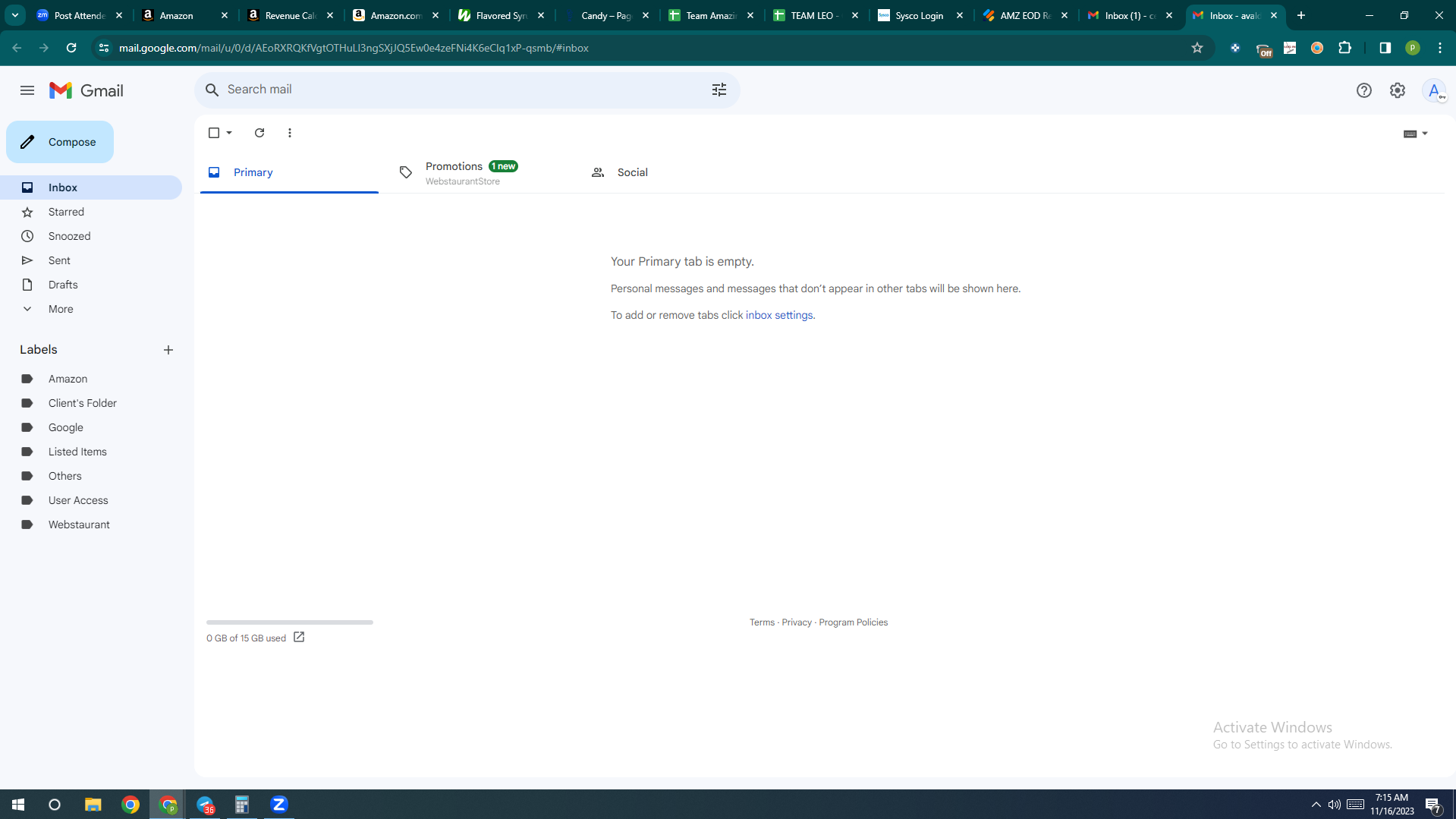Toggle the Chrome side panel
This screenshot has height=819, width=1456.
point(1385,48)
